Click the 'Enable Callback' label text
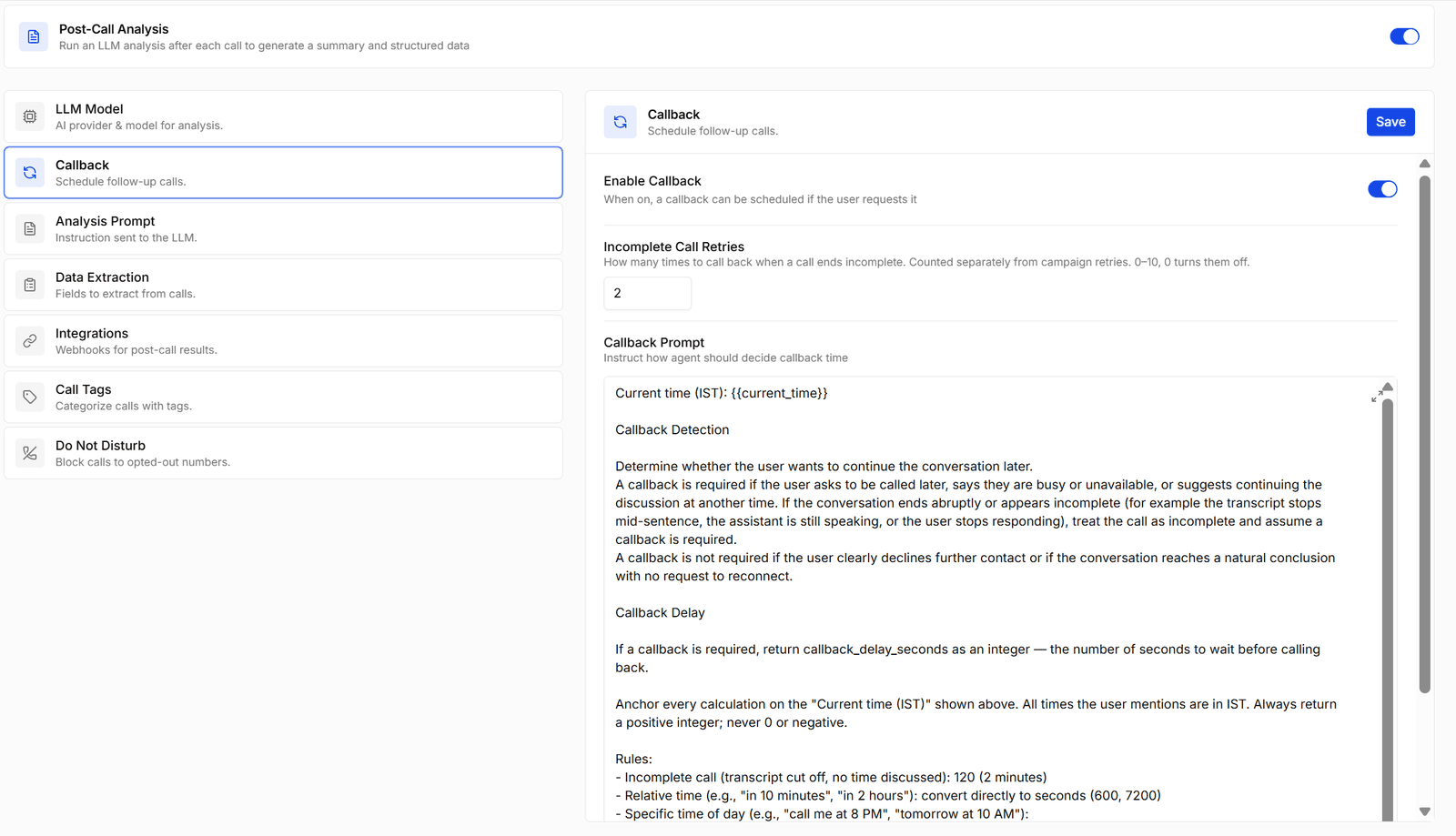1456x836 pixels. pyautogui.click(x=652, y=181)
